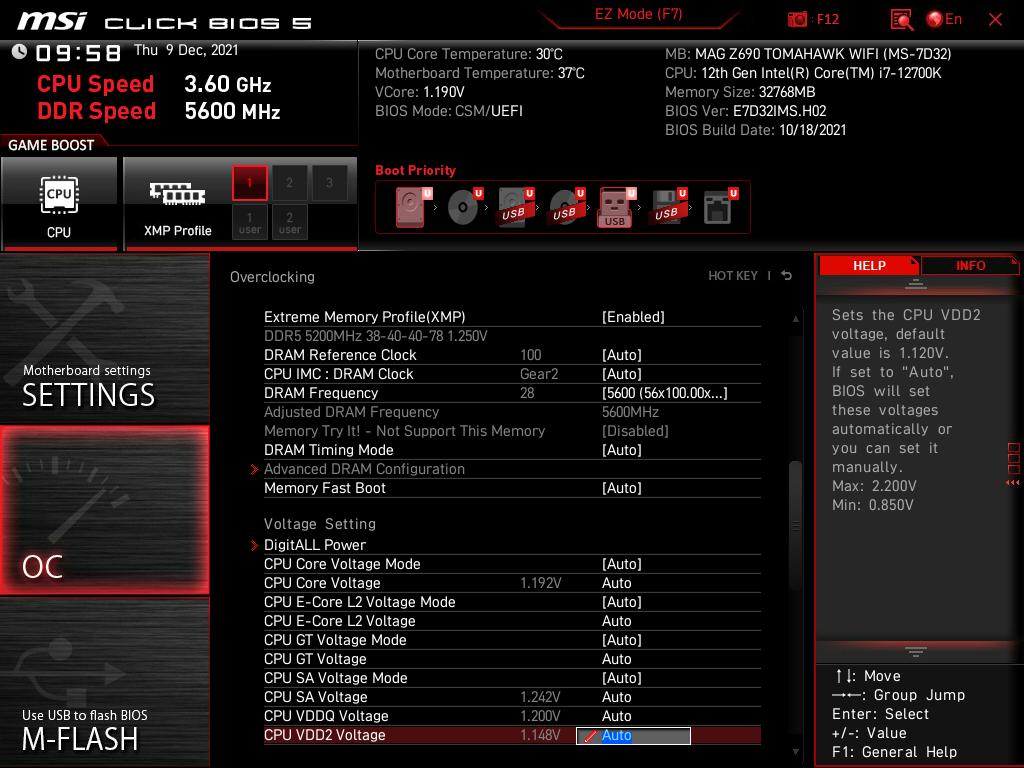
Task: Toggle the XMP Profile memory button
Action: click(x=177, y=204)
